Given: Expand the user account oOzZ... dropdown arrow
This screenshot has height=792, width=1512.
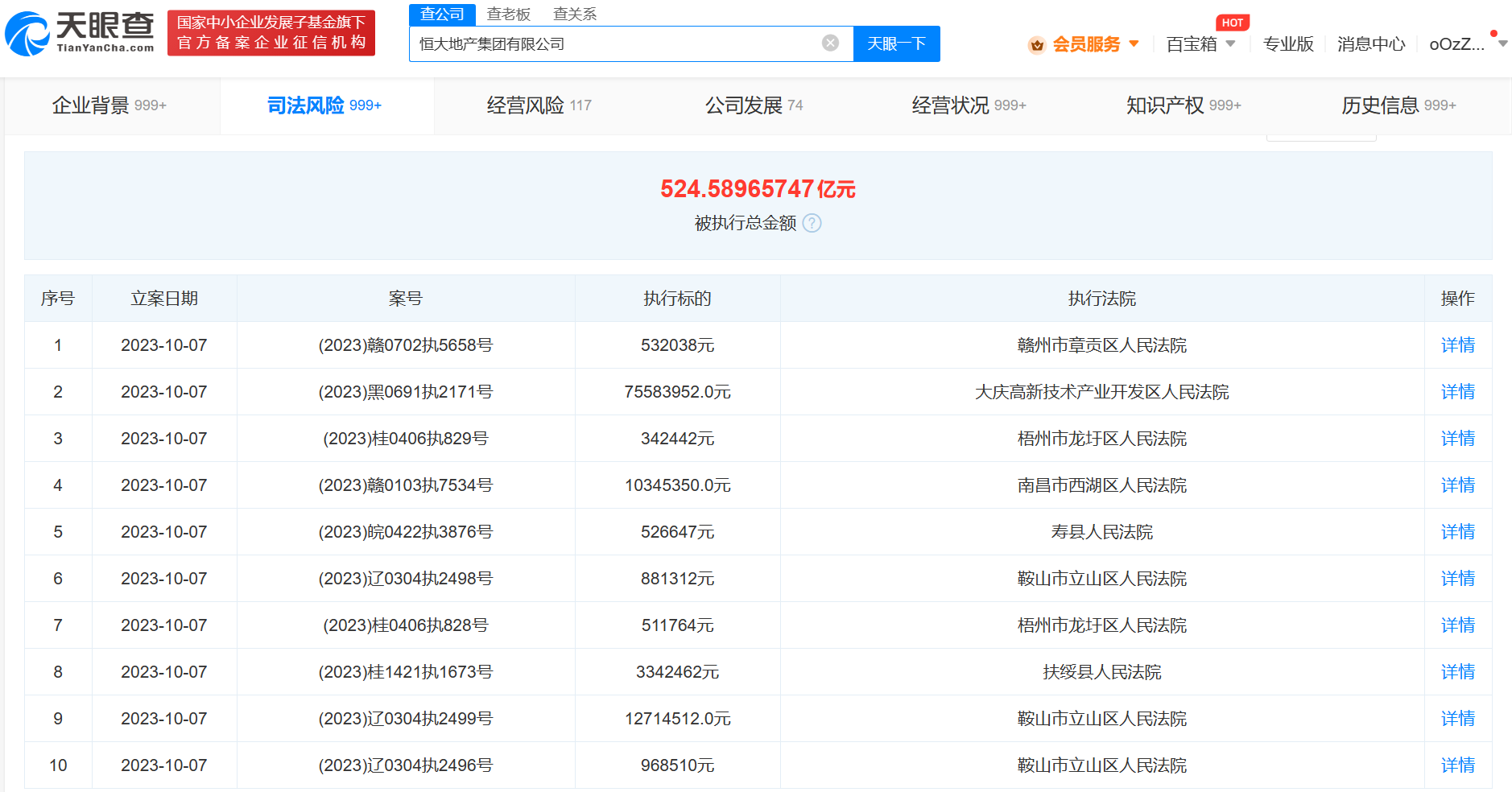Looking at the screenshot, I should pyautogui.click(x=1502, y=43).
